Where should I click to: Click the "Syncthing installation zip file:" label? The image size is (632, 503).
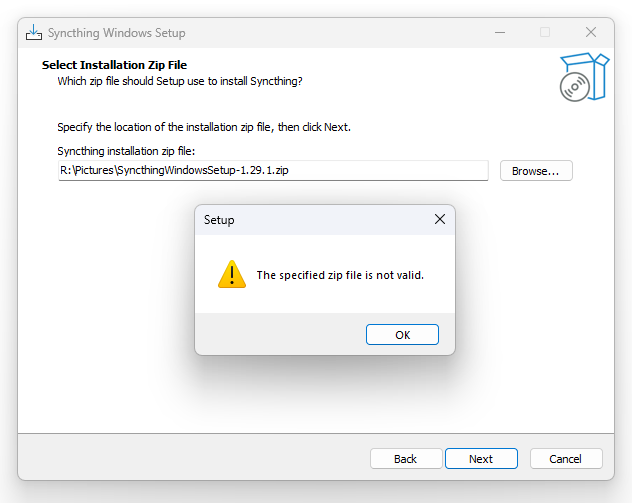click(x=126, y=151)
